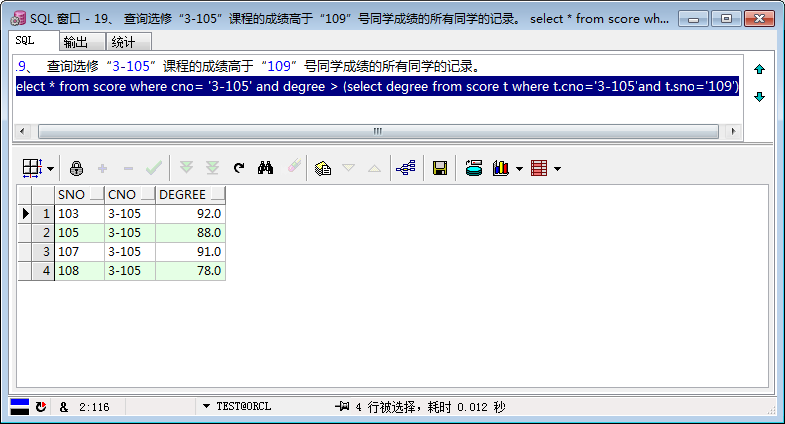The width and height of the screenshot is (785, 424).
Task: Click the degree cell 88.0
Action: click(x=191, y=233)
